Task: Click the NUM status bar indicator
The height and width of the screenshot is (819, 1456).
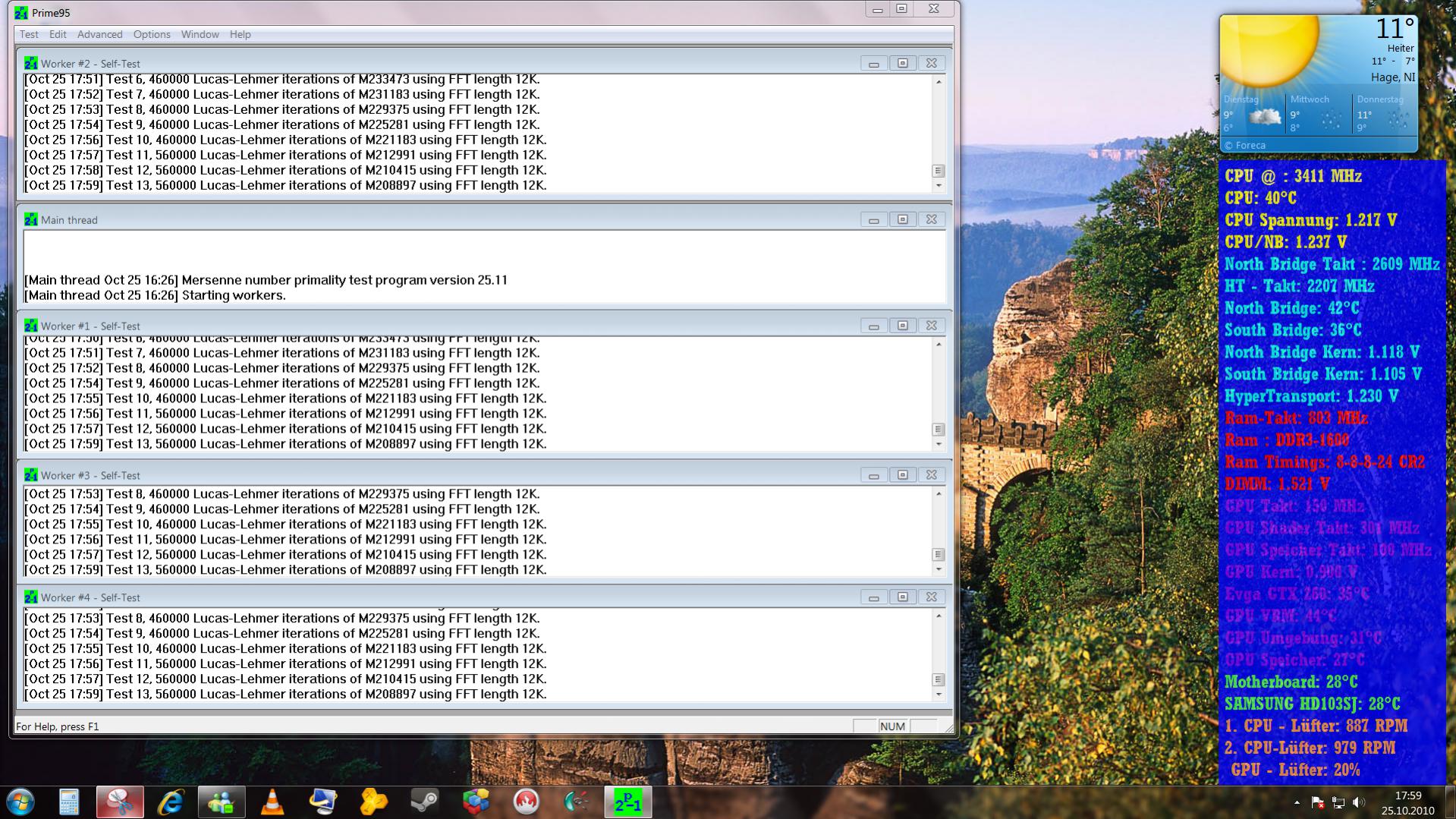Action: [x=892, y=726]
